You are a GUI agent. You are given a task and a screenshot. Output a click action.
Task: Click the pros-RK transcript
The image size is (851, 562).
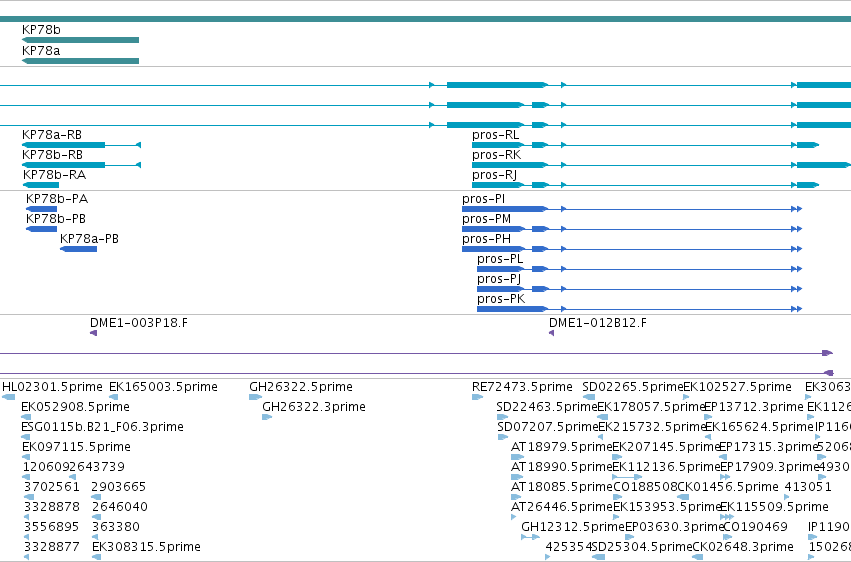[x=662, y=165]
